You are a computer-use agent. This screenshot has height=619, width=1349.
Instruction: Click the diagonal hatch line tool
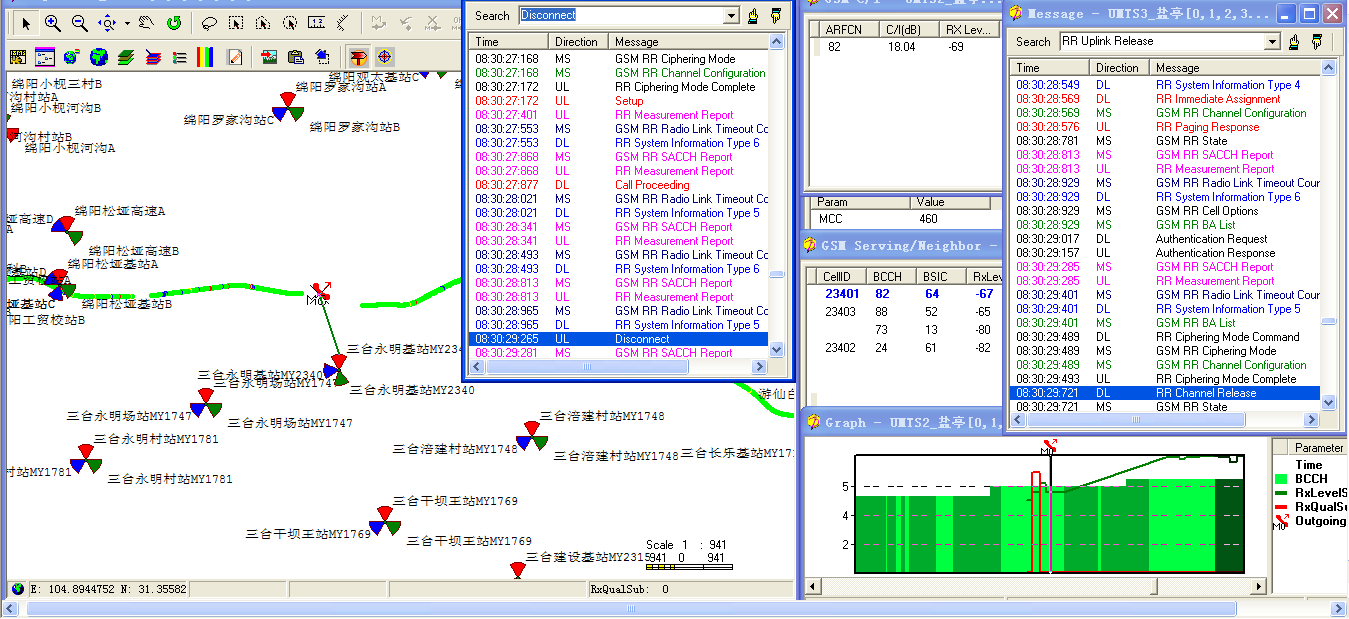click(343, 22)
